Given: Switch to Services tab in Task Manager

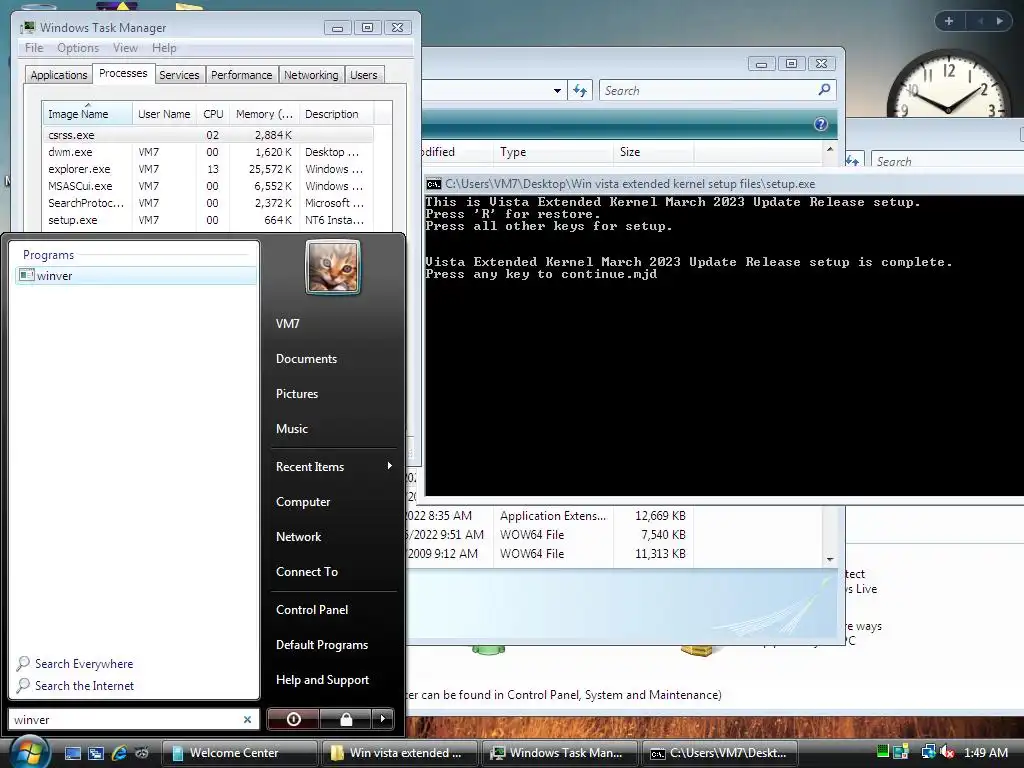Looking at the screenshot, I should (179, 75).
